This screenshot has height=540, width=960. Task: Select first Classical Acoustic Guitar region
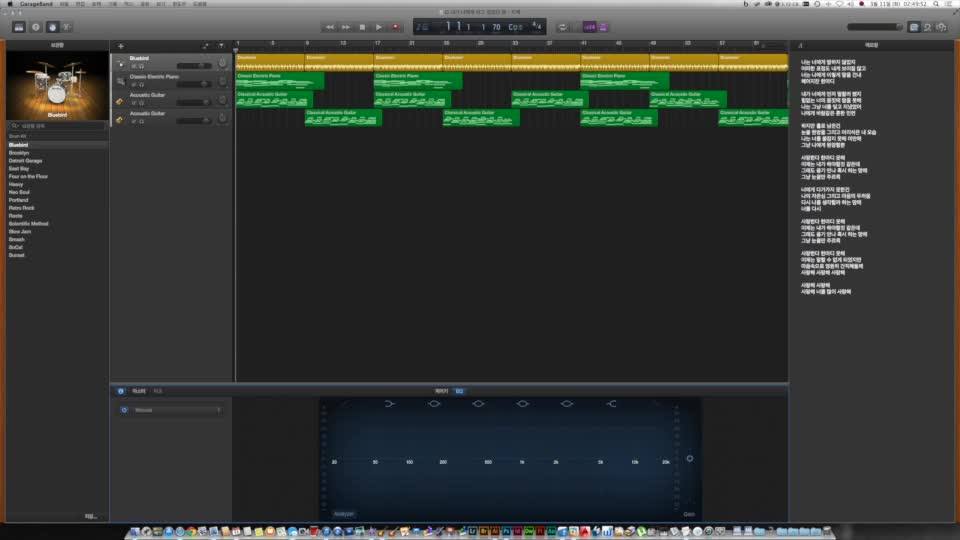[274, 99]
